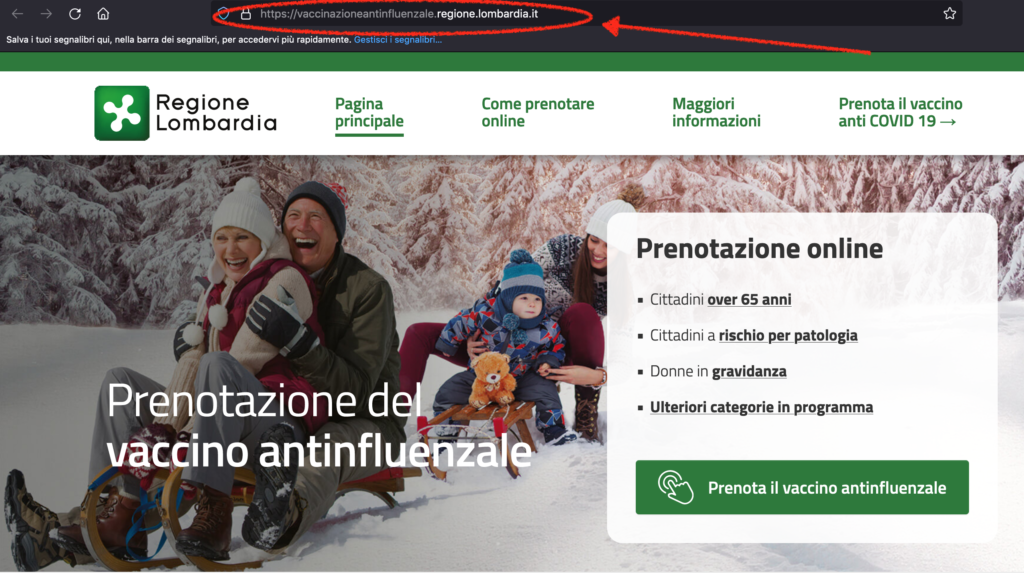This screenshot has width=1024, height=573.
Task: Click the padlock site security icon
Action: 246,14
